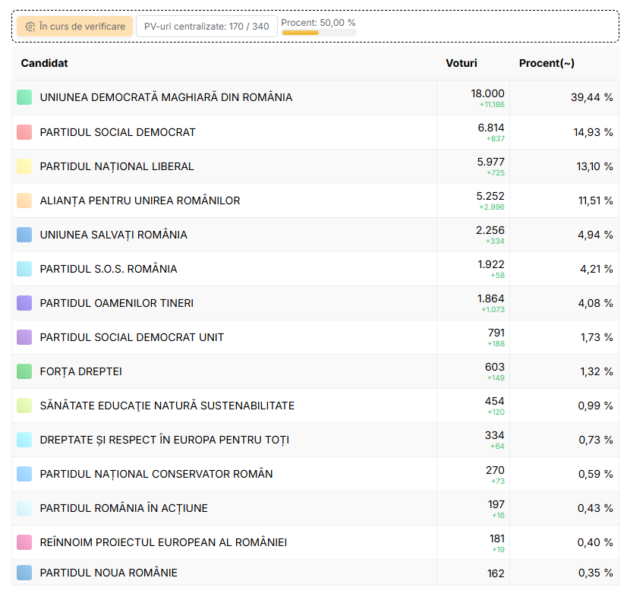Sort by the 'Voturi' column header
Image resolution: width=627 pixels, height=600 pixels.
(461, 63)
